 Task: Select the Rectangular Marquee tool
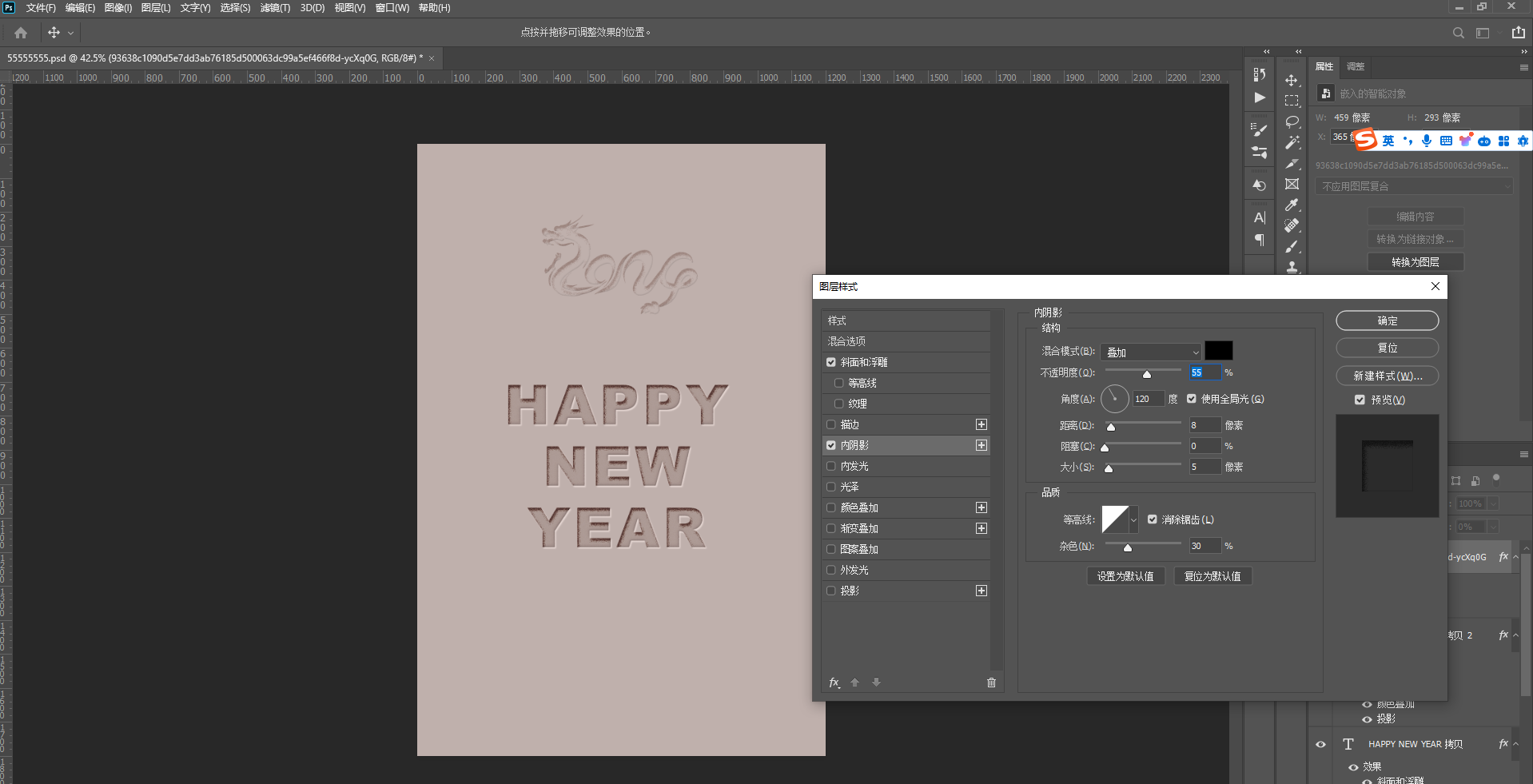click(1292, 101)
